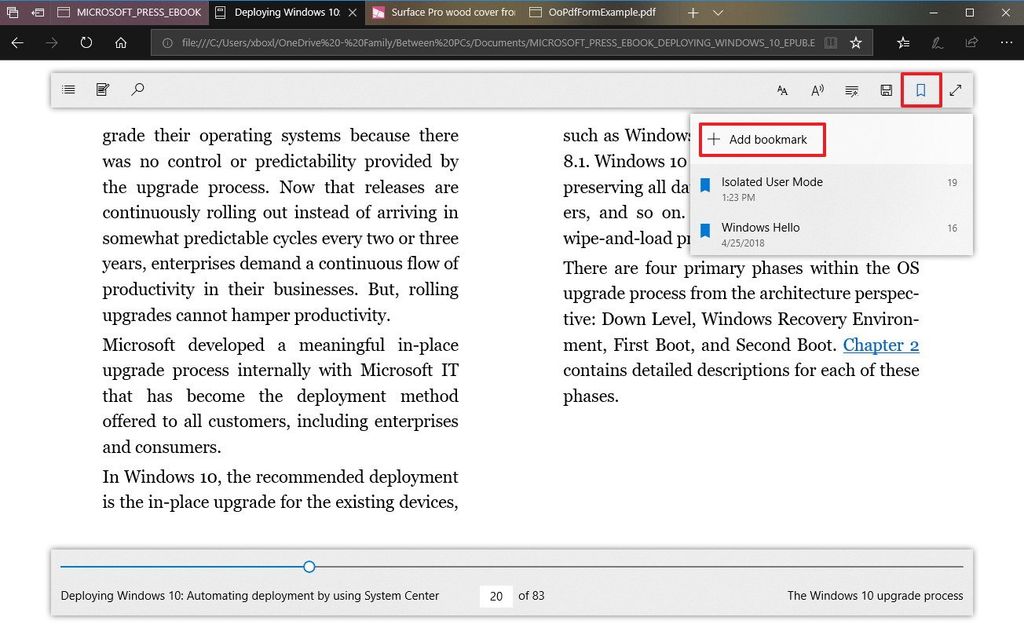
Task: Open search within the book
Action: [x=138, y=89]
